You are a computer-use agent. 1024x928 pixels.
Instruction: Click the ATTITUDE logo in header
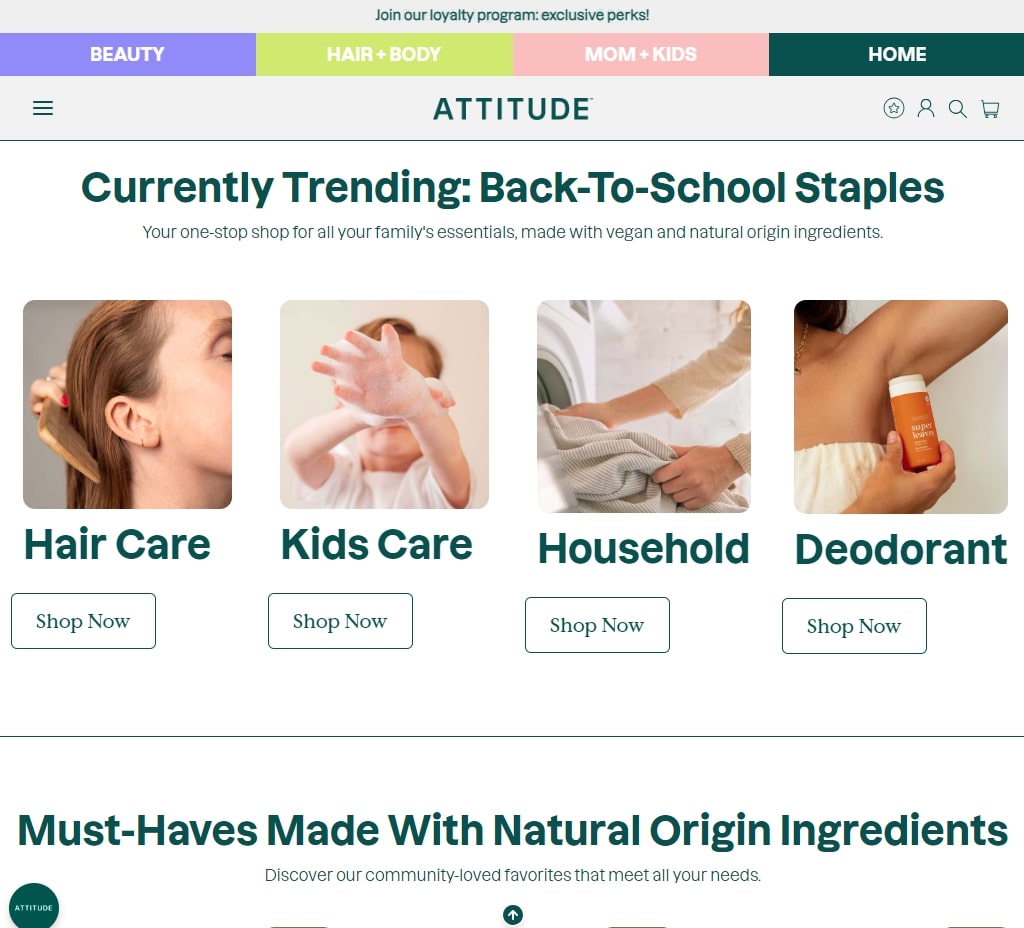tap(513, 108)
